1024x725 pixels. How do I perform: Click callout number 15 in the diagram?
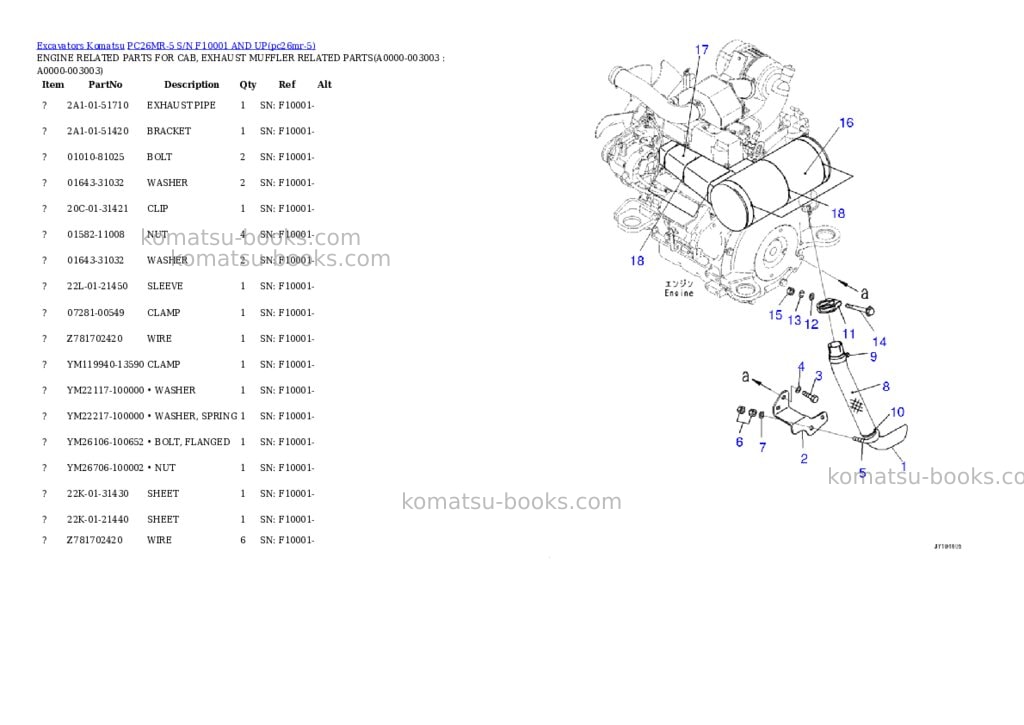pyautogui.click(x=775, y=315)
